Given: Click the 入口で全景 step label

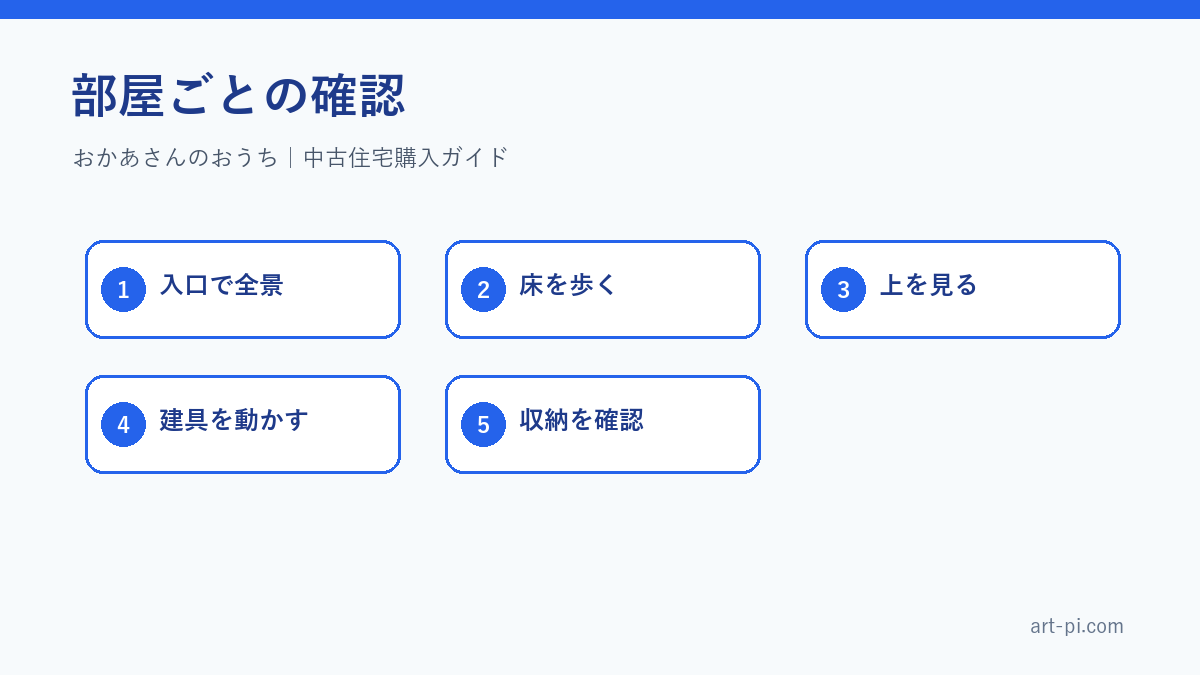Looking at the screenshot, I should 221,285.
